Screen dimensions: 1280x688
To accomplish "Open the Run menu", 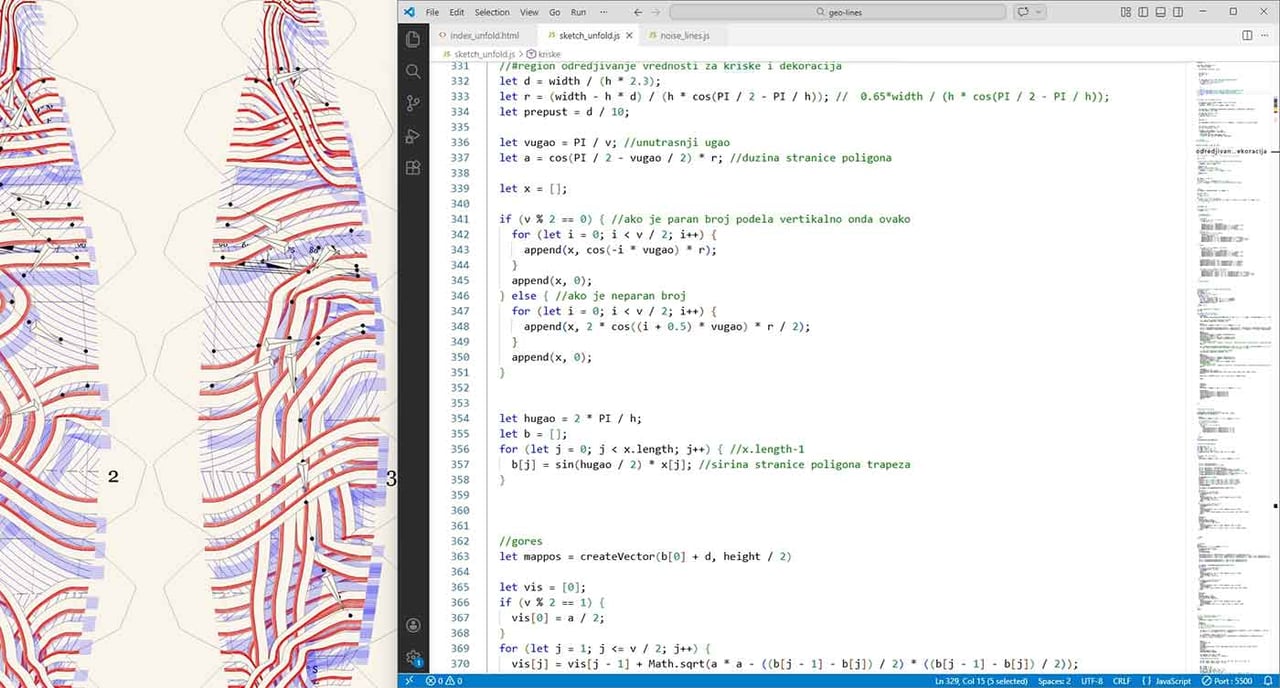I will tap(578, 12).
